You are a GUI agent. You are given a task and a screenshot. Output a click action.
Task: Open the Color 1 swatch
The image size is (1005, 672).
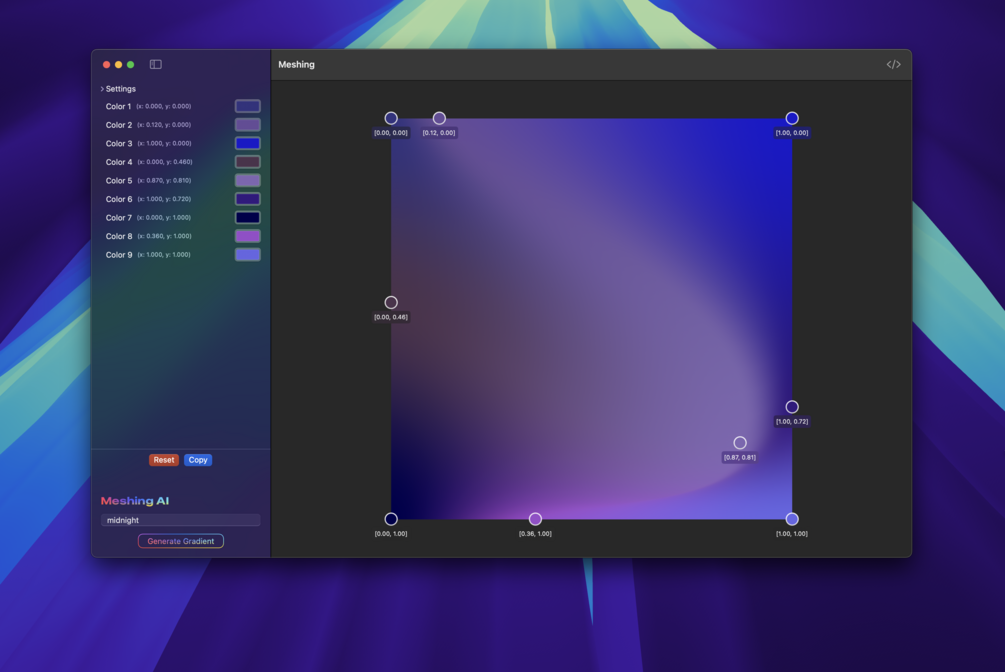pyautogui.click(x=247, y=106)
